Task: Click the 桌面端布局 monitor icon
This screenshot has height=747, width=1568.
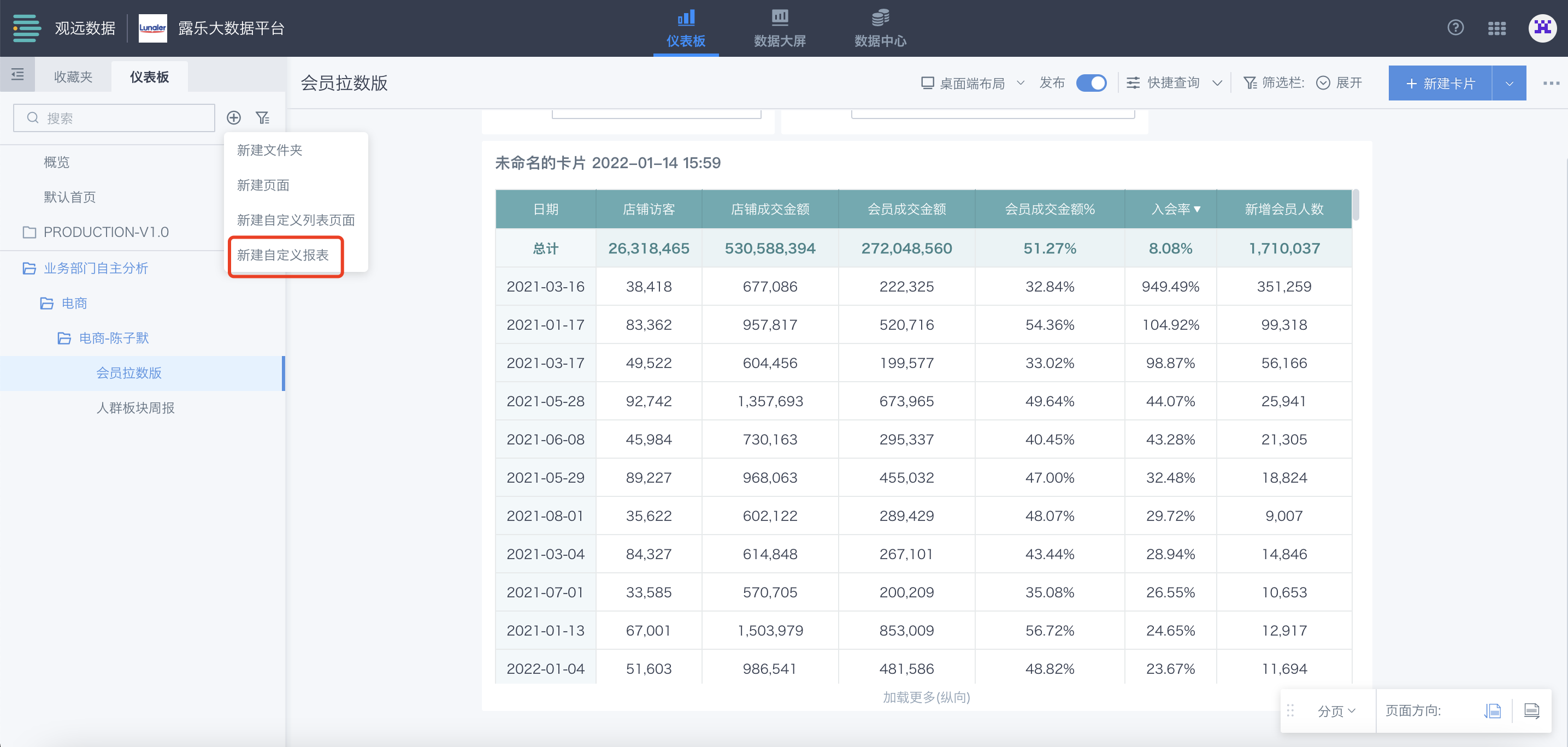Action: (928, 83)
